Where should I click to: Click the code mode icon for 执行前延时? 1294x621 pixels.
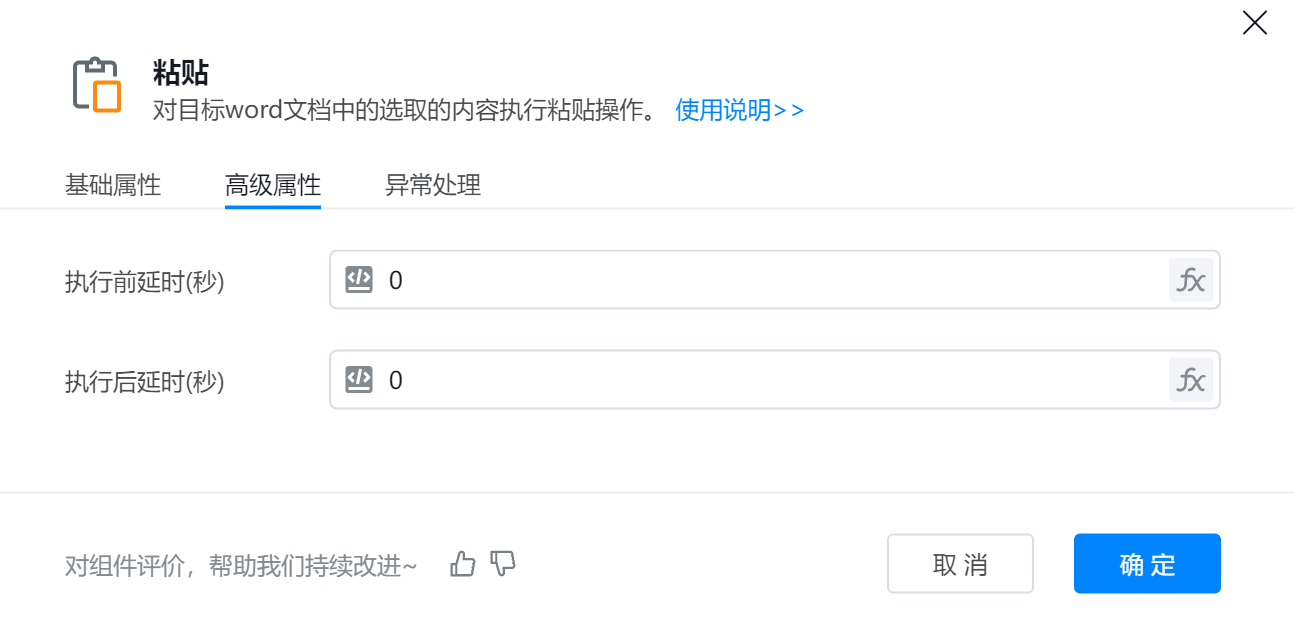[x=359, y=280]
